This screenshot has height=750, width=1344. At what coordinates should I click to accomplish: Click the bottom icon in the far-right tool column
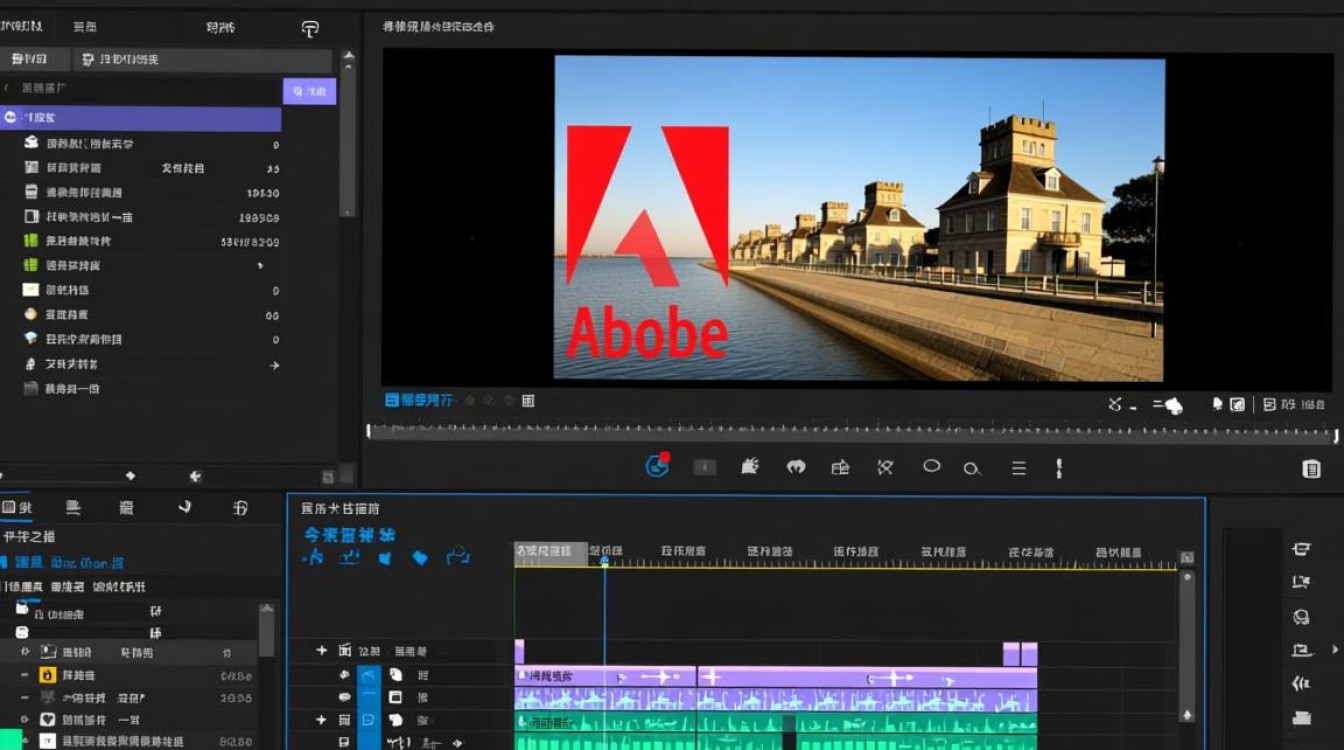(1301, 718)
